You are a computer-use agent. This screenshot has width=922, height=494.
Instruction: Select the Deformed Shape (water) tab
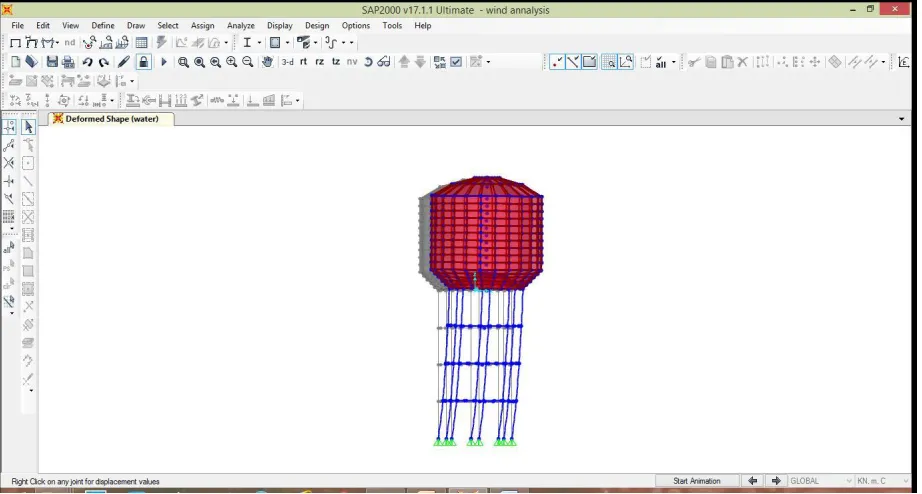(x=112, y=119)
